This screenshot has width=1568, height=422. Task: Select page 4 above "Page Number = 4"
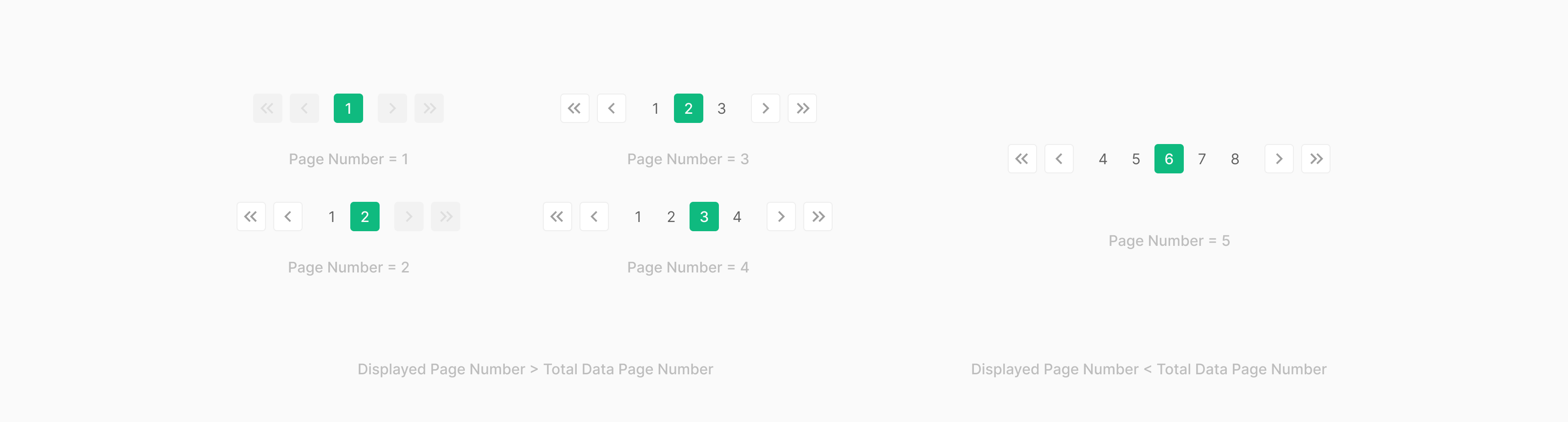pyautogui.click(x=736, y=217)
